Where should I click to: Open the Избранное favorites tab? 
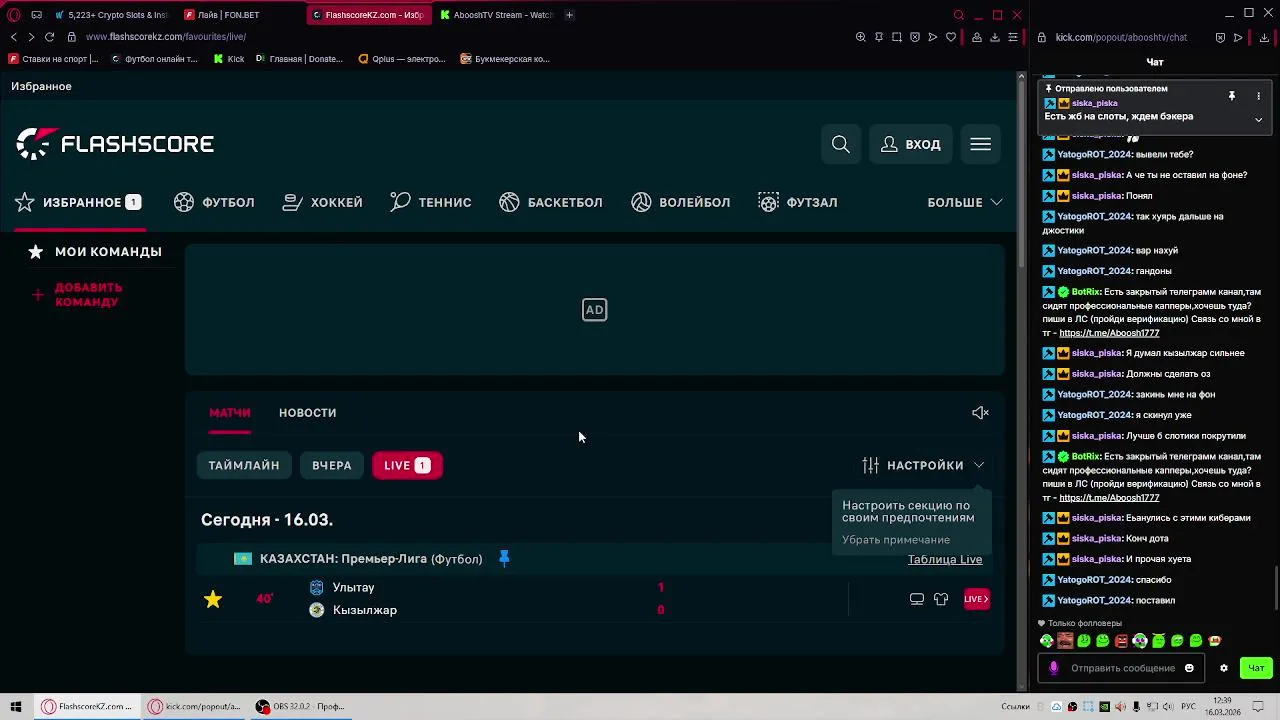tap(78, 202)
